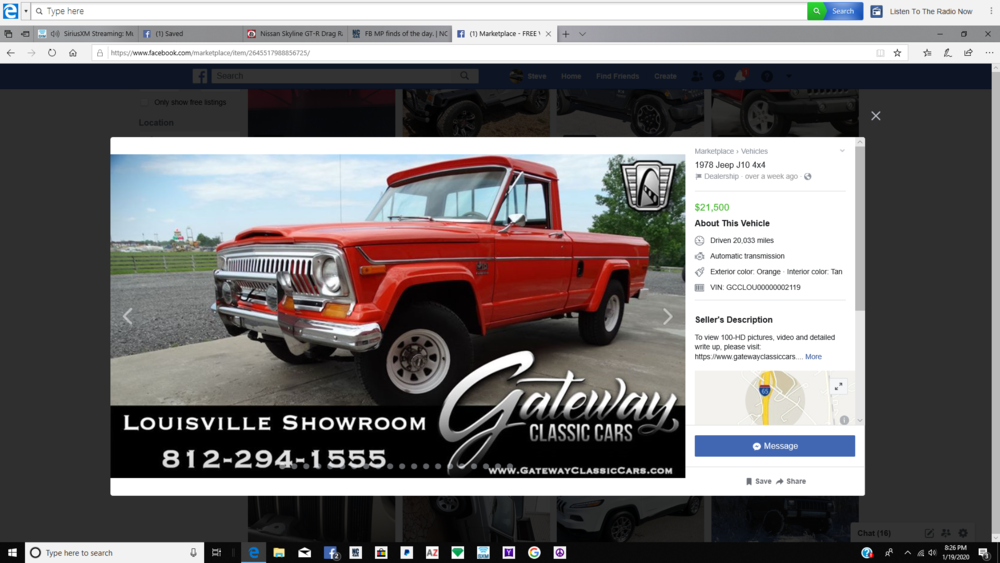Go back to previous page
This screenshot has width=1000, height=563.
(11, 53)
